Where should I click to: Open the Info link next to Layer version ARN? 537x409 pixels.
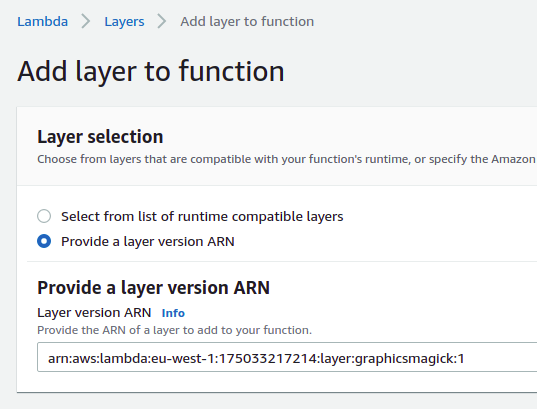[173, 313]
